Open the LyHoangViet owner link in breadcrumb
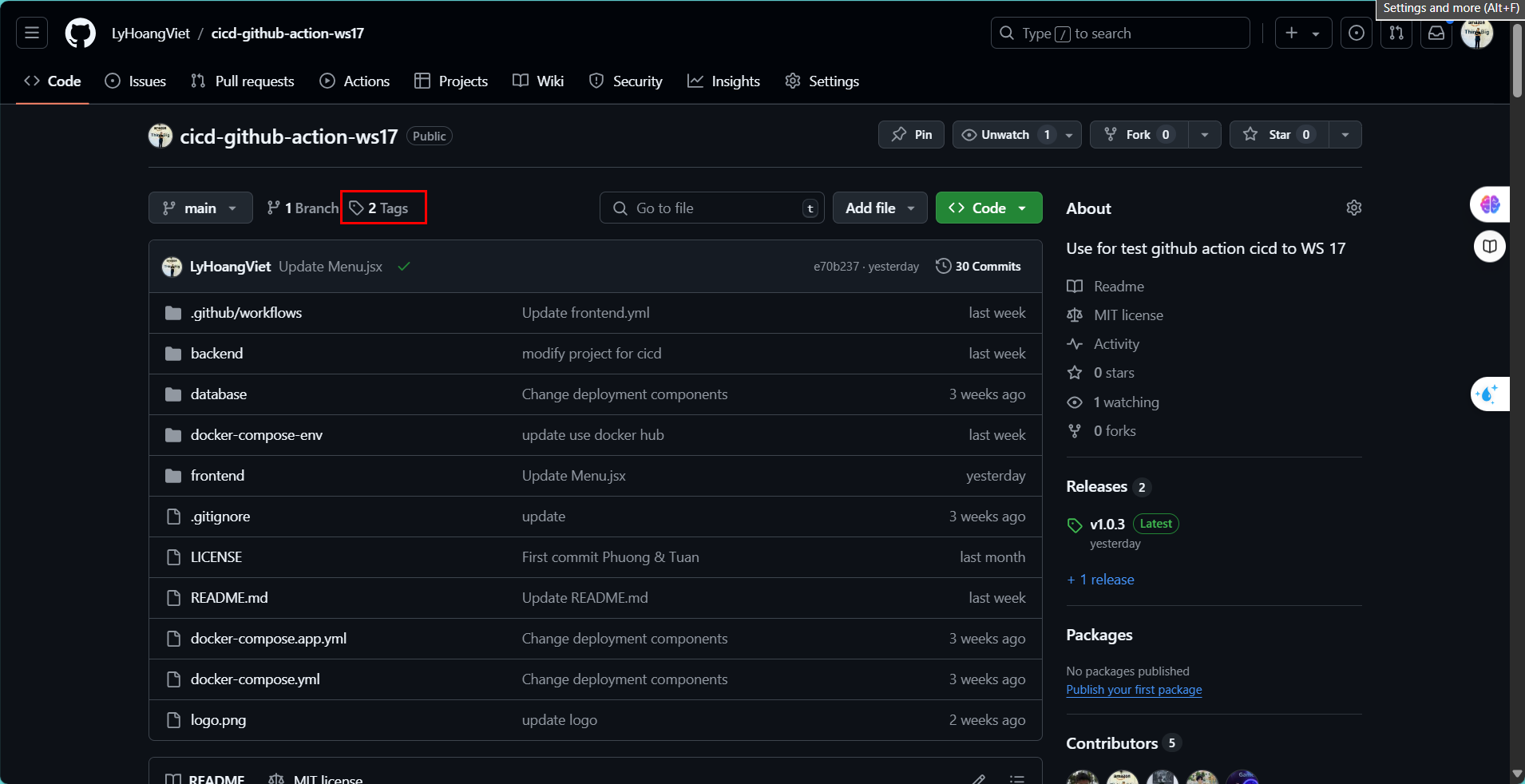Screen dimensions: 1525x784 pyautogui.click(x=151, y=33)
